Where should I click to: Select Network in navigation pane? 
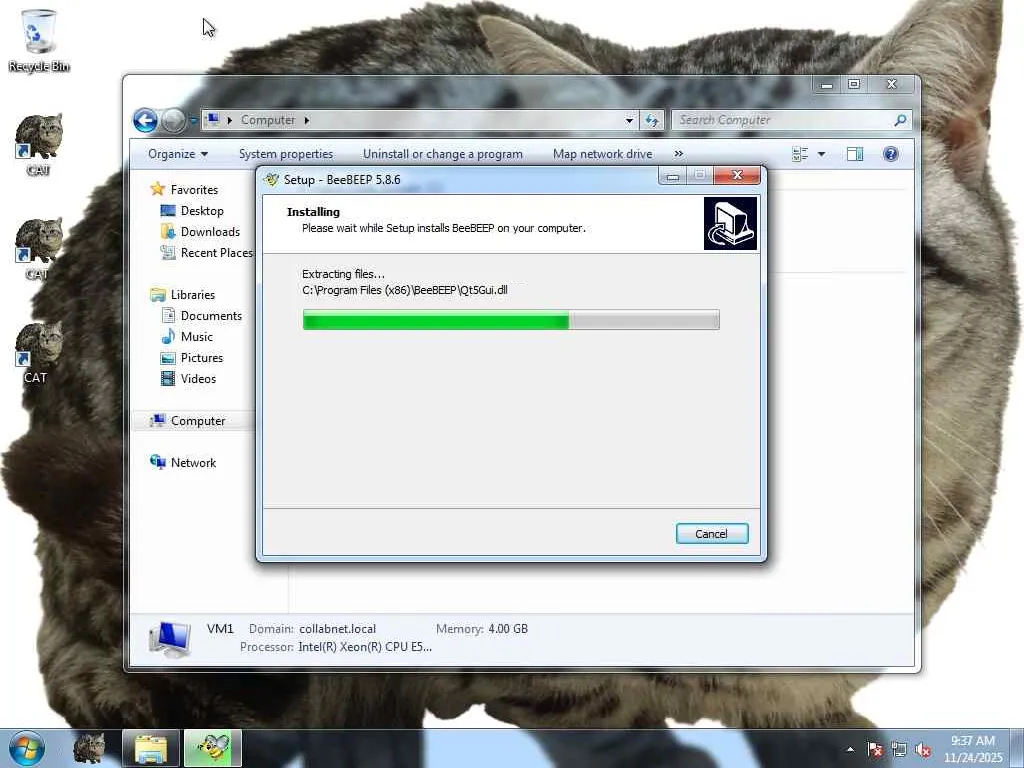coord(193,462)
